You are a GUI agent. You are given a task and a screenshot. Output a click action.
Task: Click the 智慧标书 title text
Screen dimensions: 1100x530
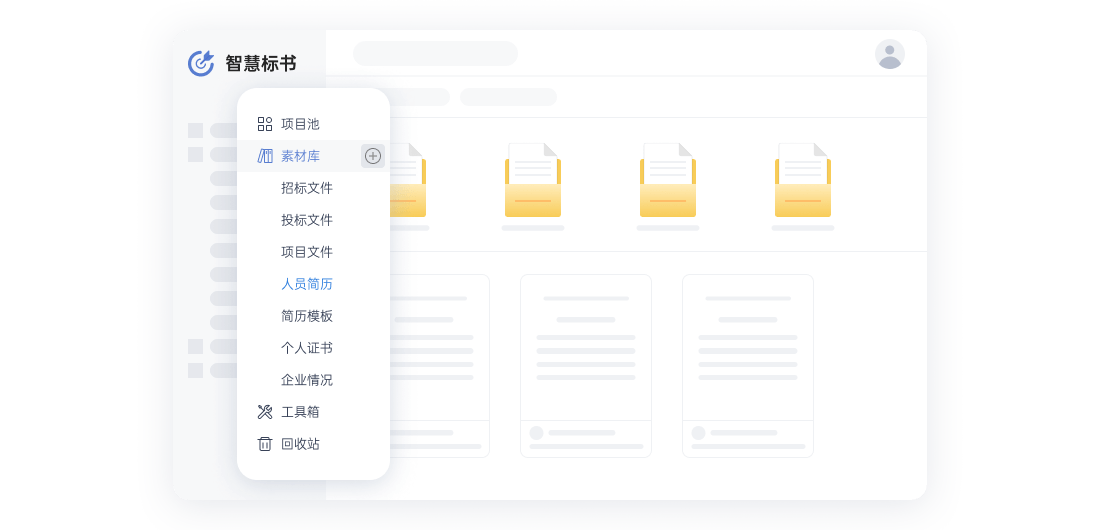coord(260,63)
